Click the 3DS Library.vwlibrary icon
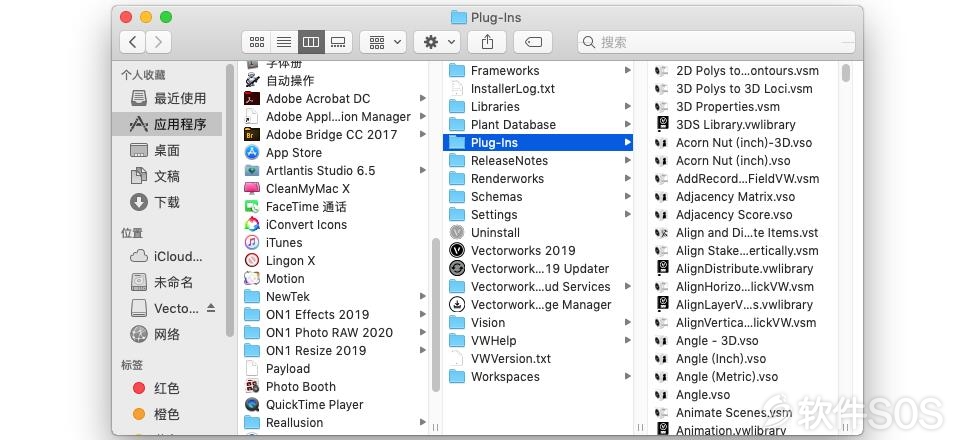Viewport: 958px width, 440px height. 662,125
